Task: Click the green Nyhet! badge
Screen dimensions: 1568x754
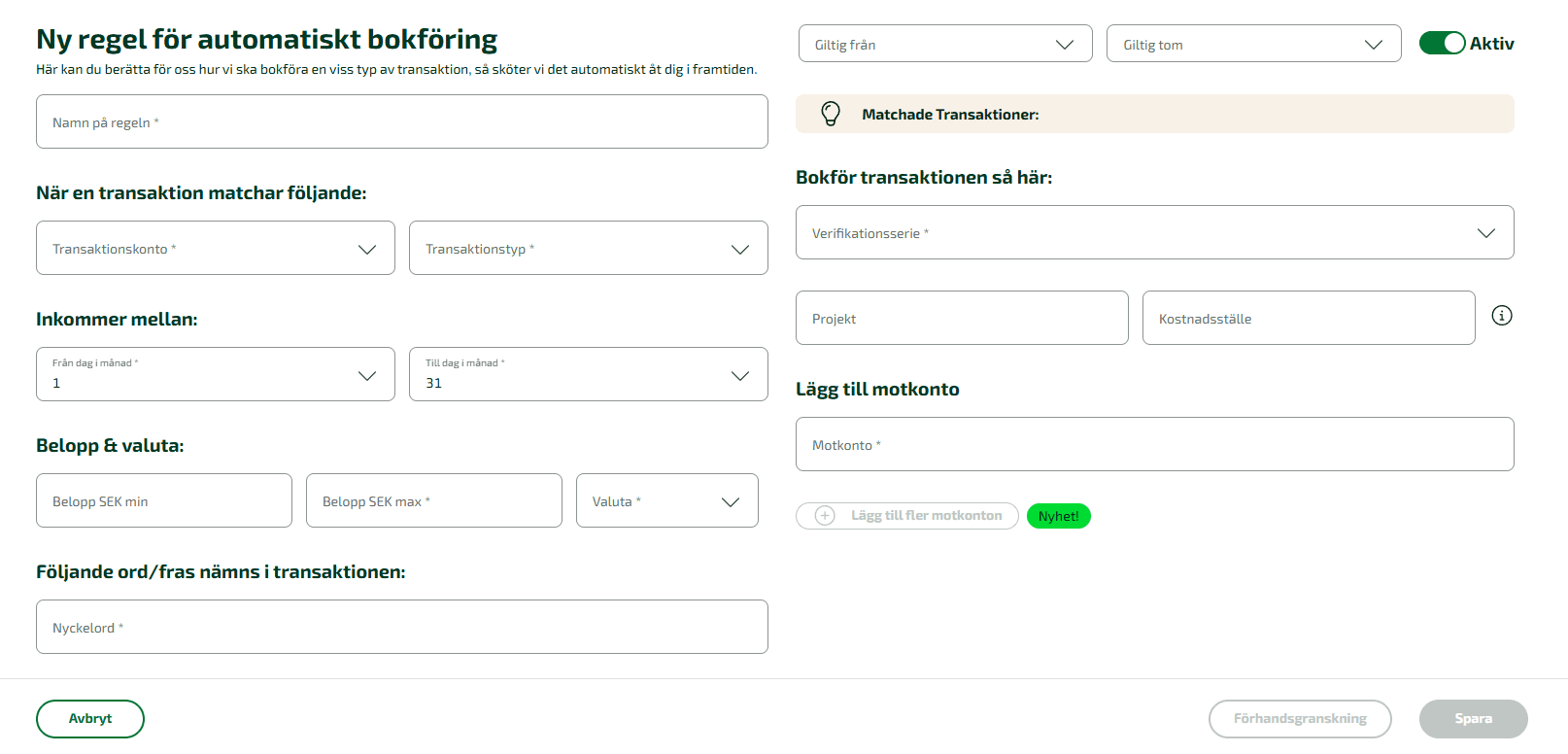Action: 1058,516
